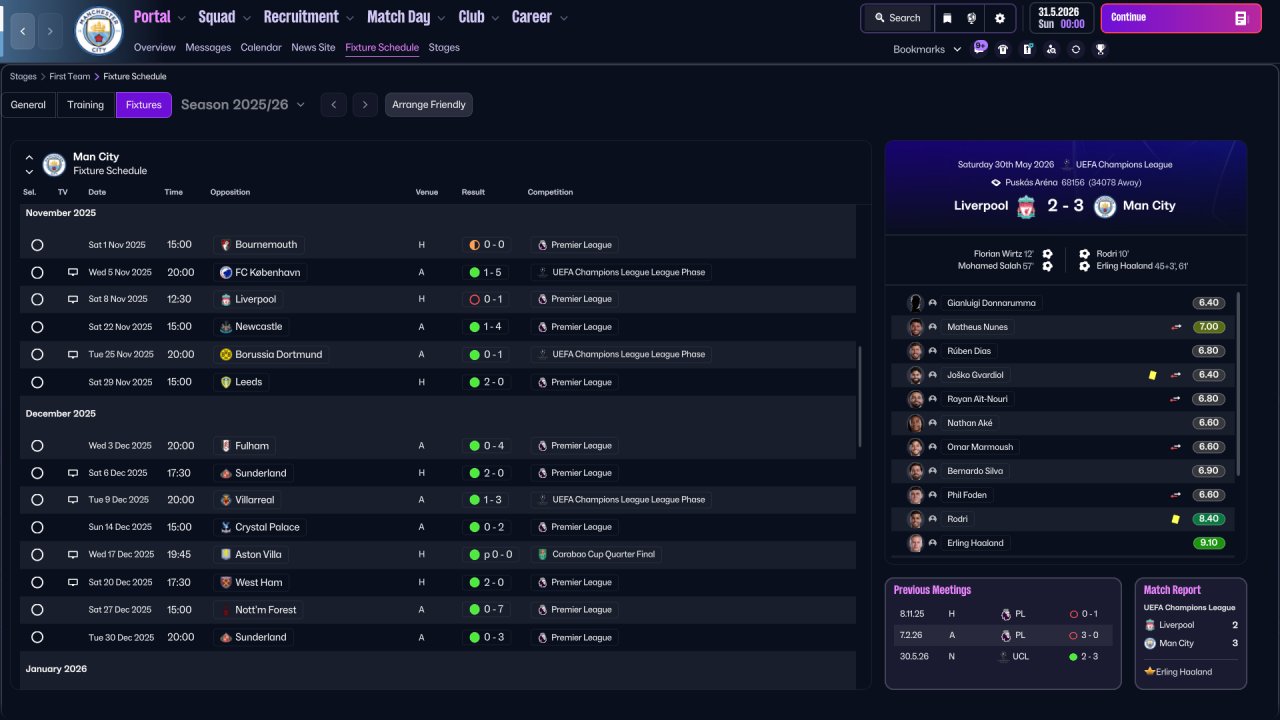This screenshot has height=720, width=1280.
Task: Click the date and time display 31.5.2026
Action: [1061, 18]
